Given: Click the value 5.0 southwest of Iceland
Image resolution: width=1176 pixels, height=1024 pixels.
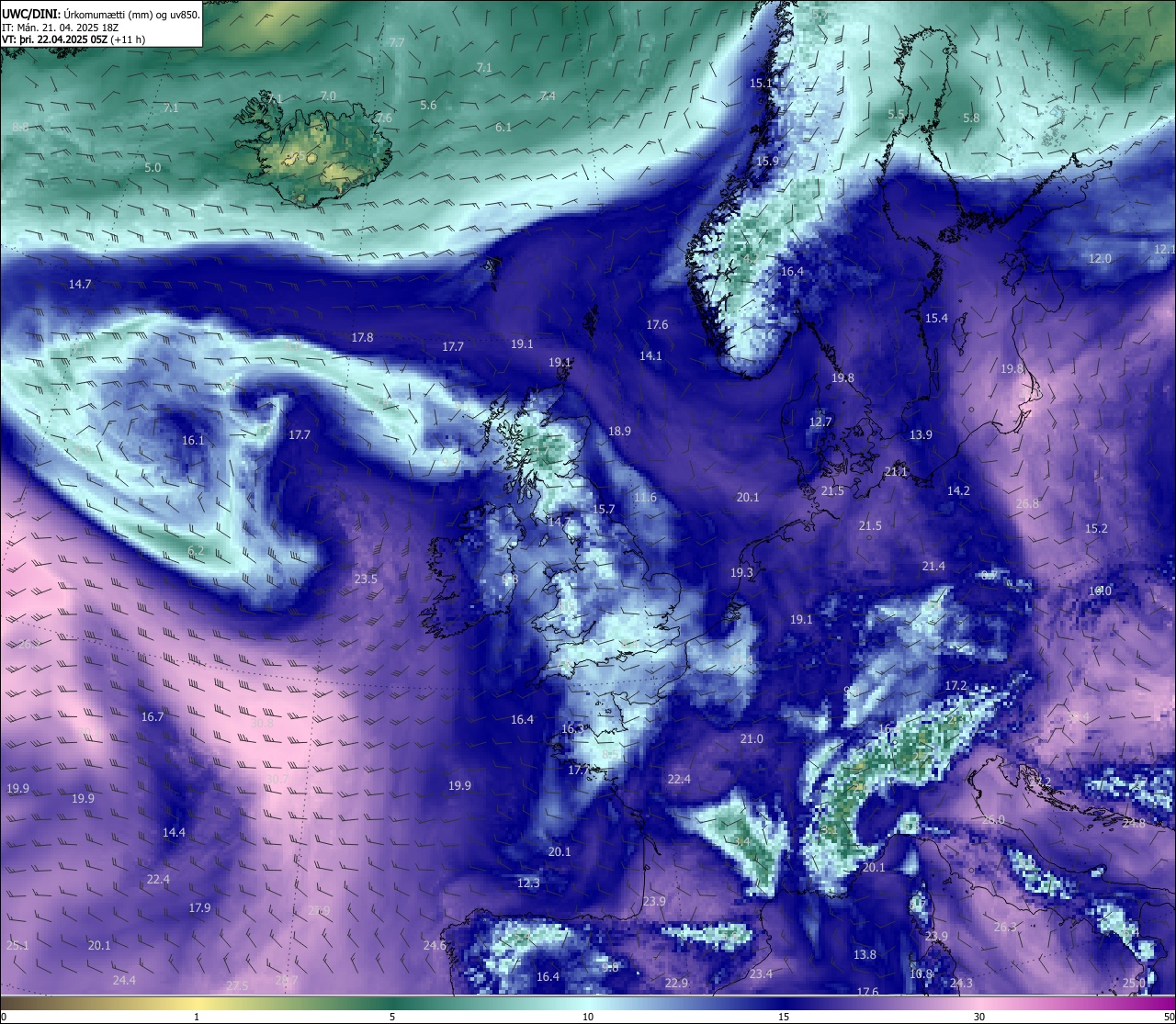Looking at the screenshot, I should (153, 167).
